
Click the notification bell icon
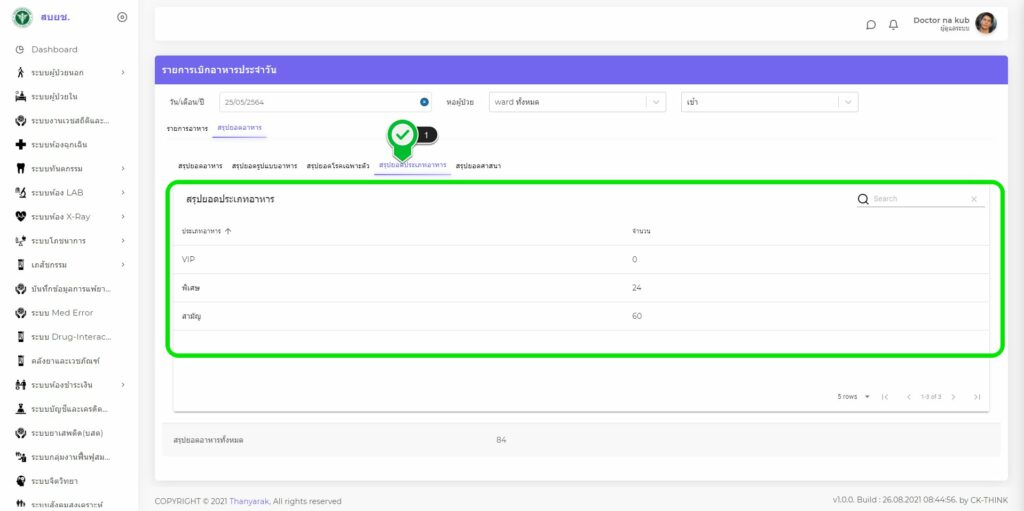tap(893, 25)
